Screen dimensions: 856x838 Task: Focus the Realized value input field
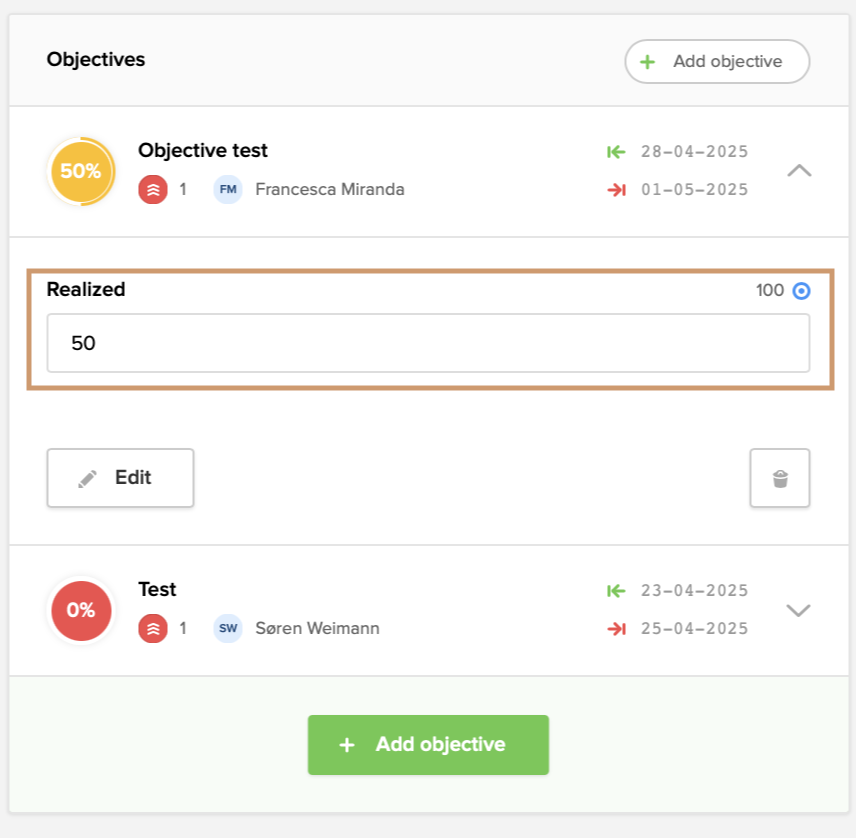pos(428,343)
